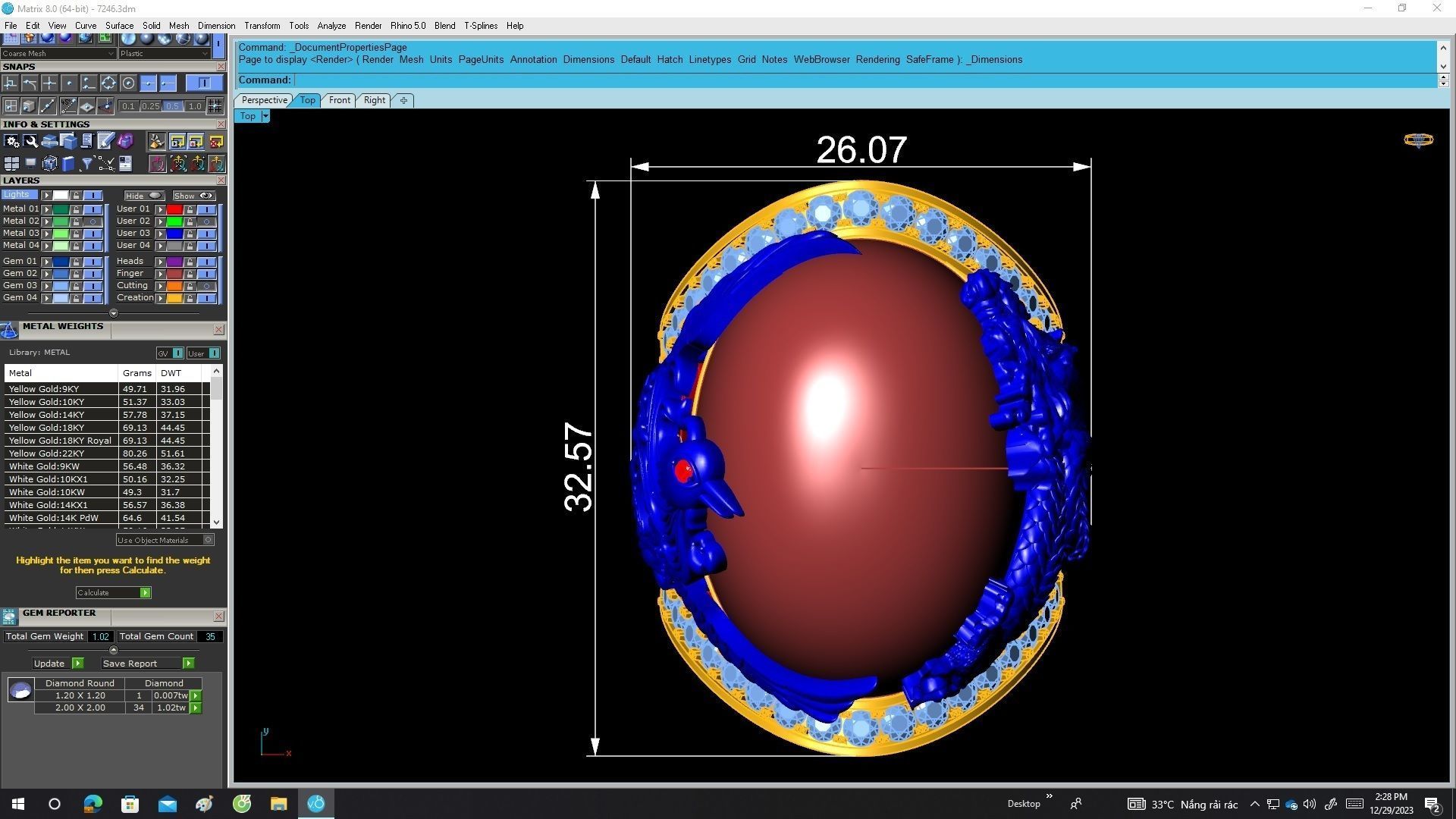
Task: Click the Matrix app icon in taskbar
Action: pos(316,803)
